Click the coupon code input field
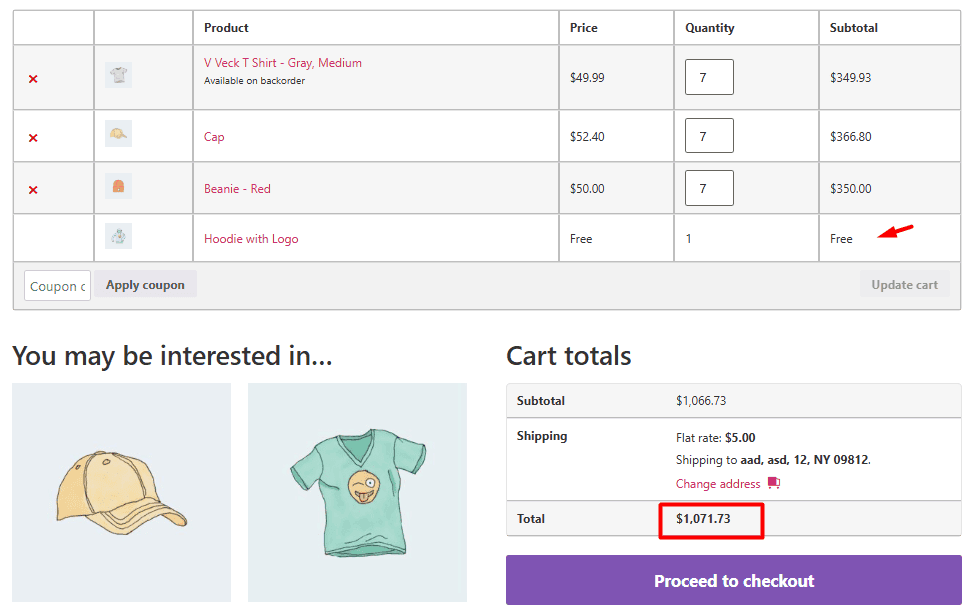Screen dimensions: 973x616 [57, 286]
